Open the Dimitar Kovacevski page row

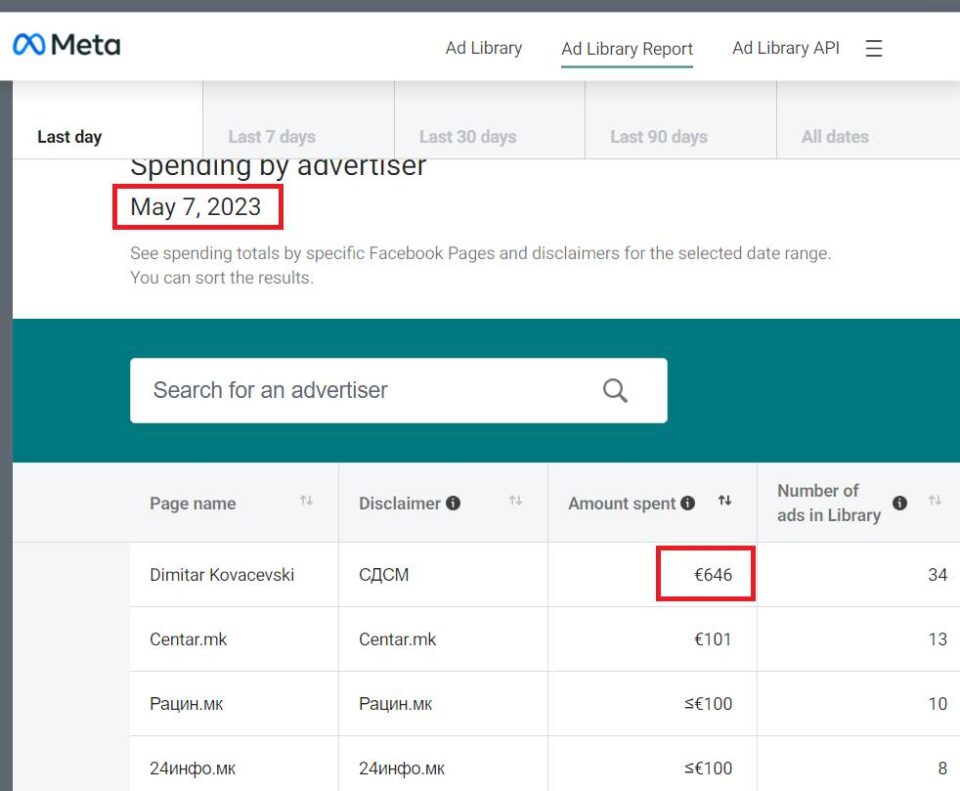(222, 575)
